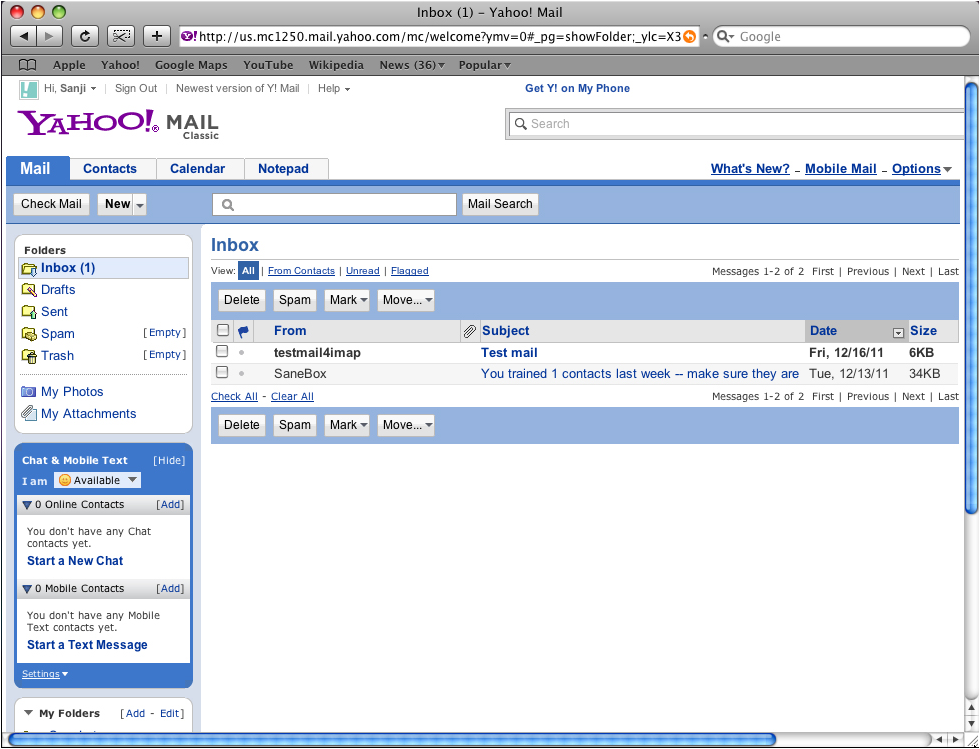This screenshot has height=749, width=980.
Task: Click the Unread view filter link
Action: tap(362, 271)
